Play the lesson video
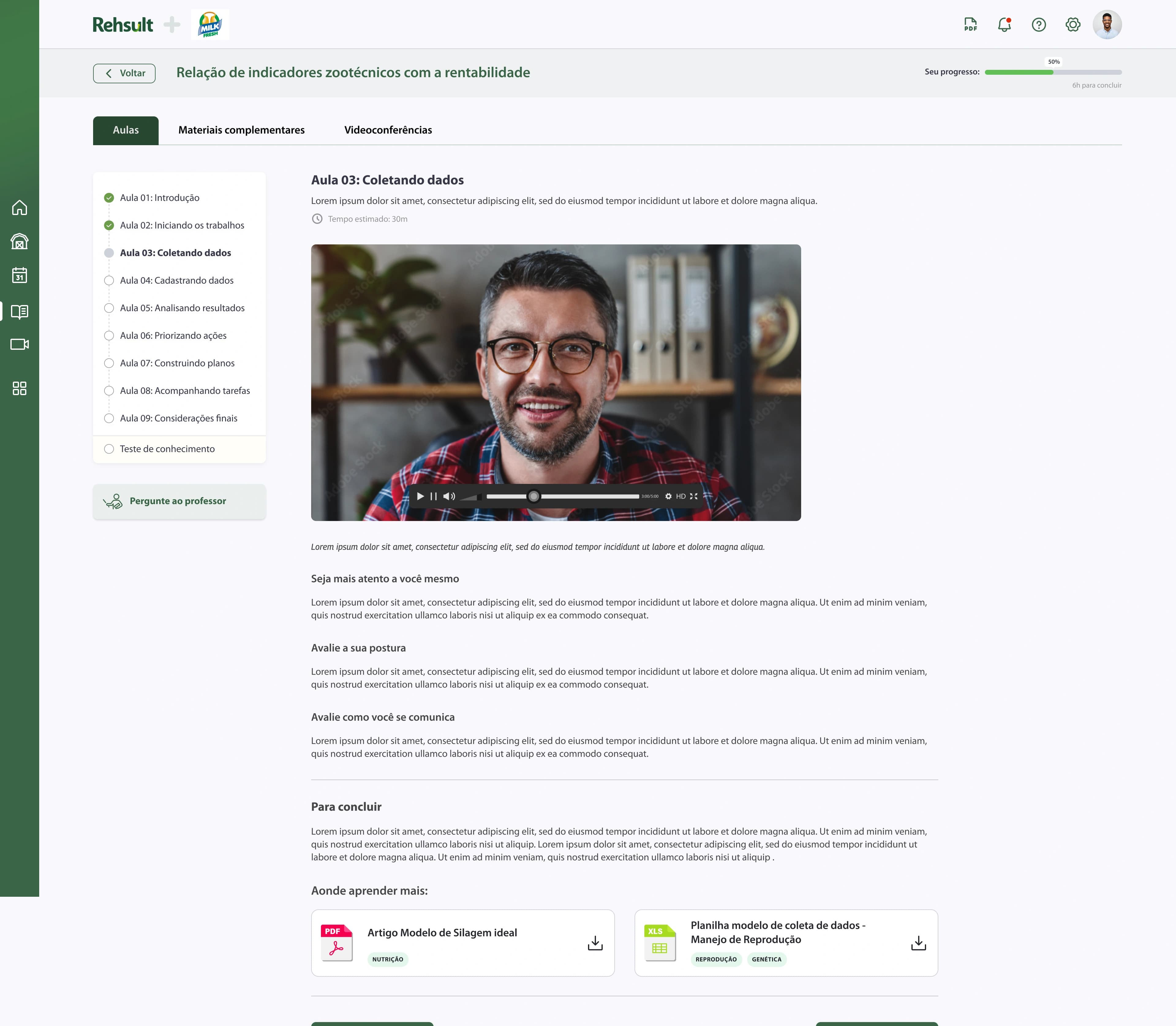 pos(420,496)
